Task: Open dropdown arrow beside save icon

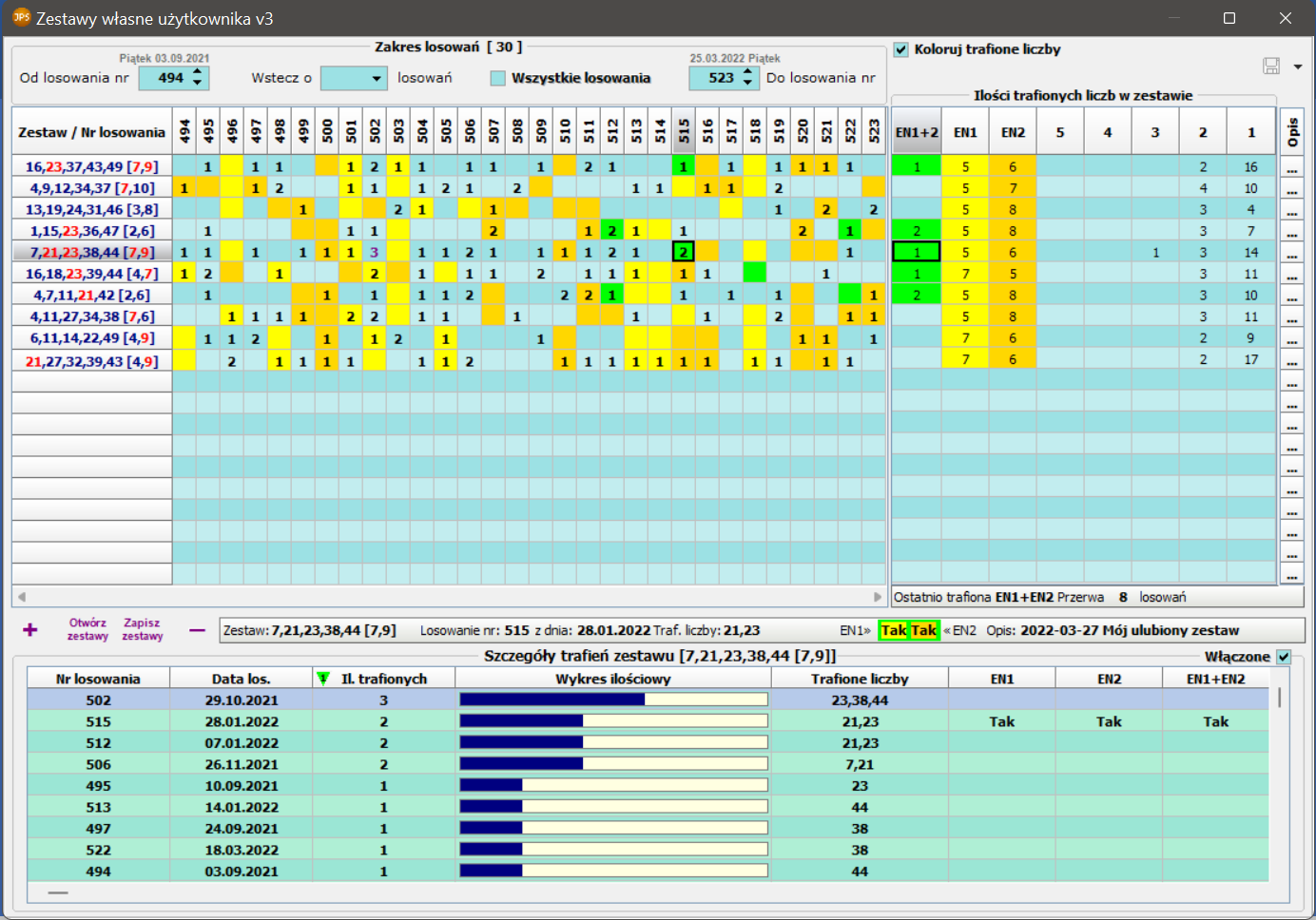Action: tap(1298, 67)
